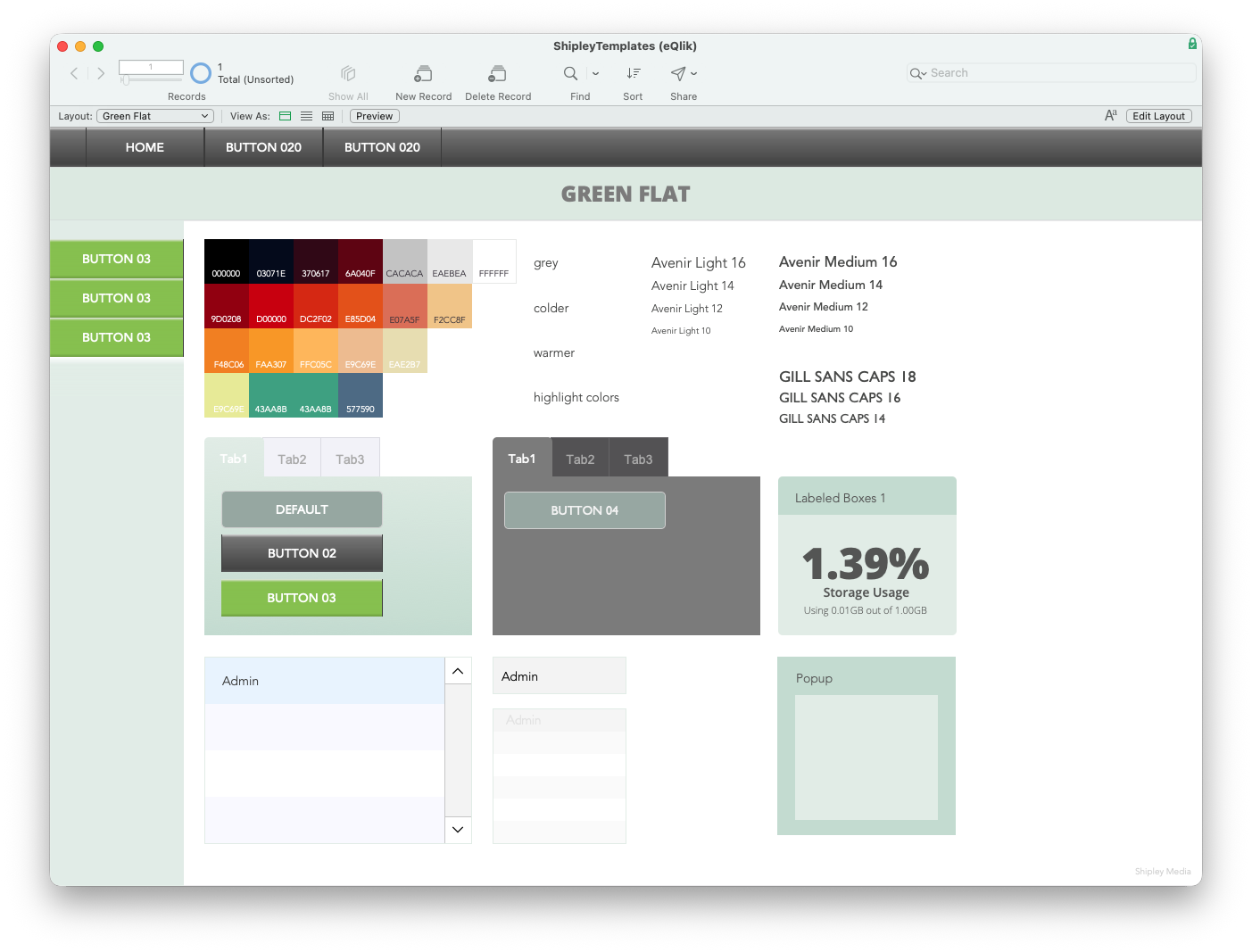This screenshot has width=1252, height=952.
Task: Click the Delete Record toolbar icon
Action: (497, 74)
